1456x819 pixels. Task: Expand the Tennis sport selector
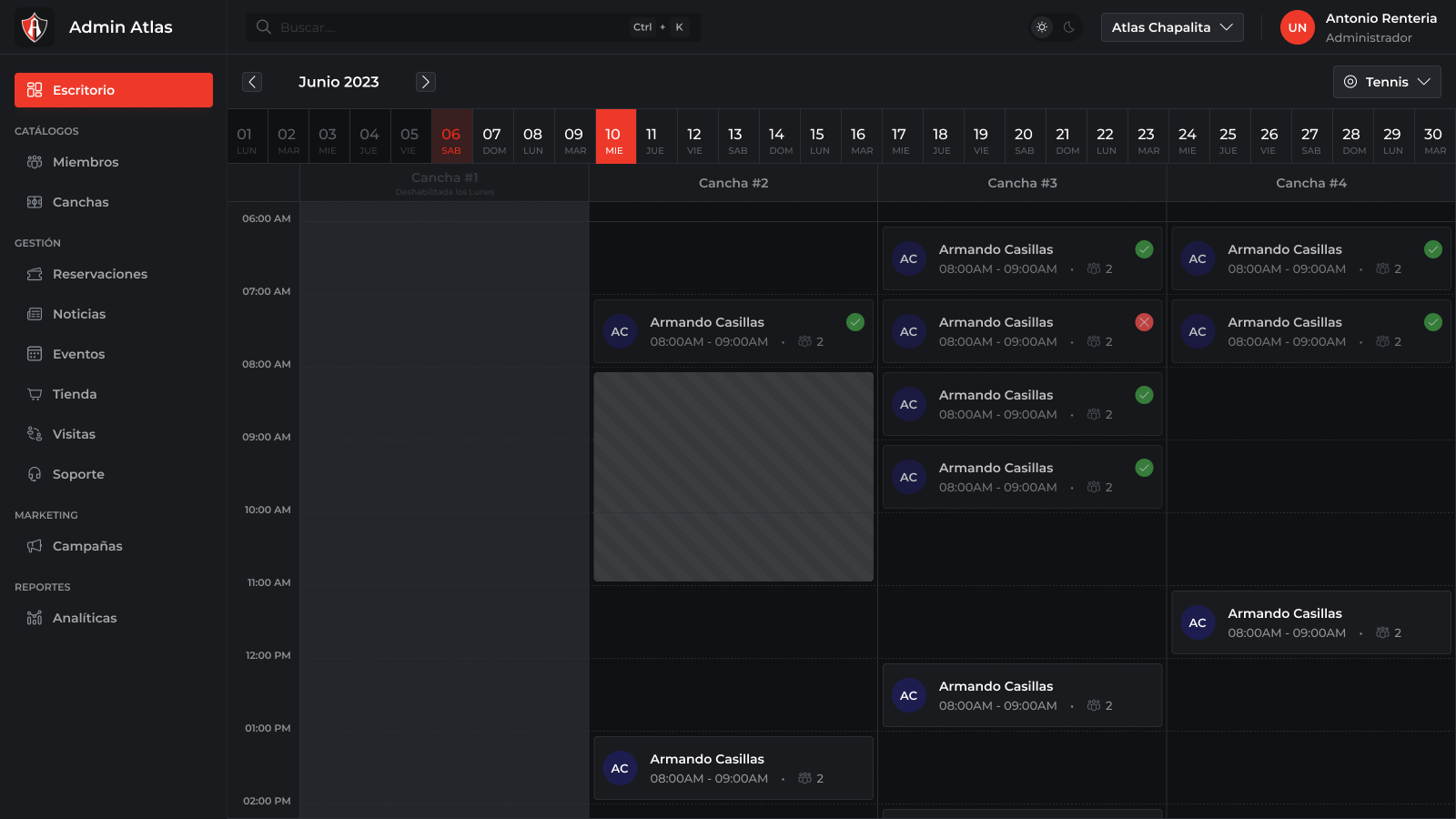(x=1386, y=82)
